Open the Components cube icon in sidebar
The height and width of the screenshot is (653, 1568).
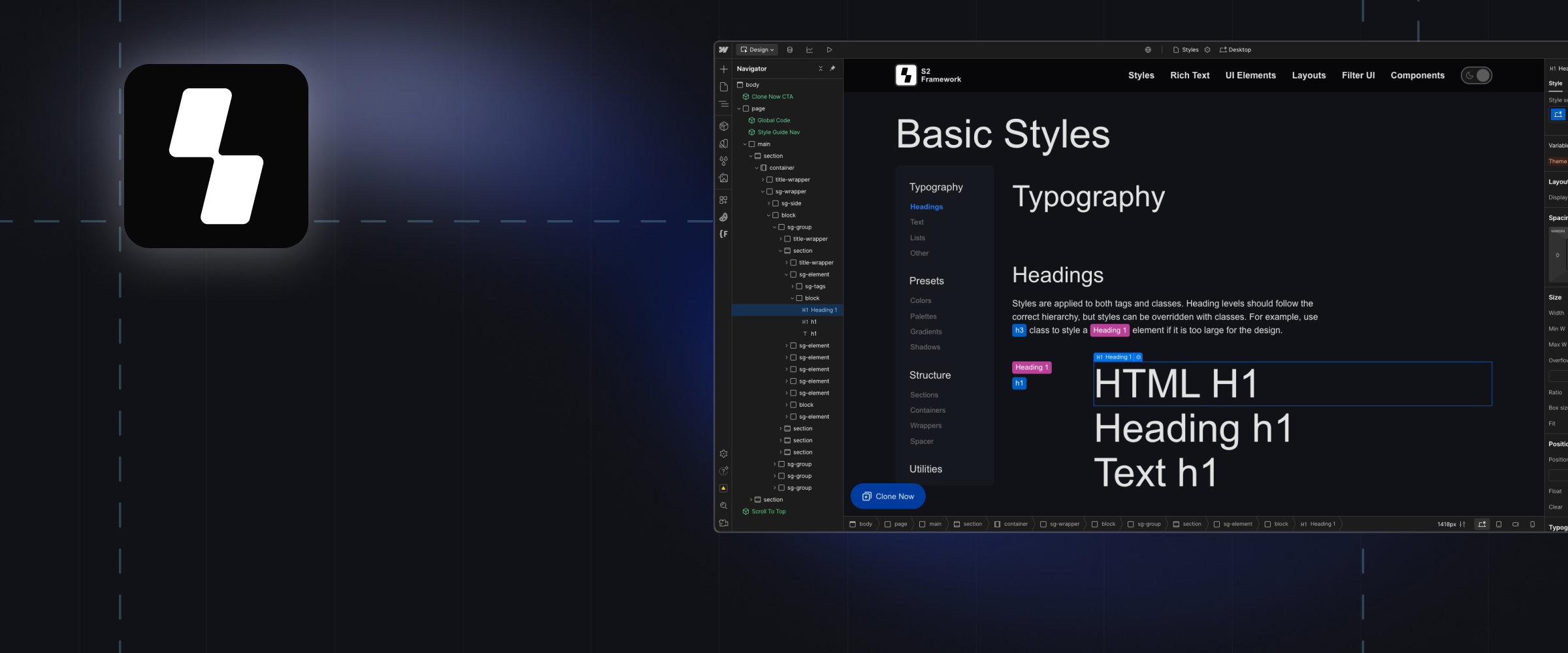[723, 126]
